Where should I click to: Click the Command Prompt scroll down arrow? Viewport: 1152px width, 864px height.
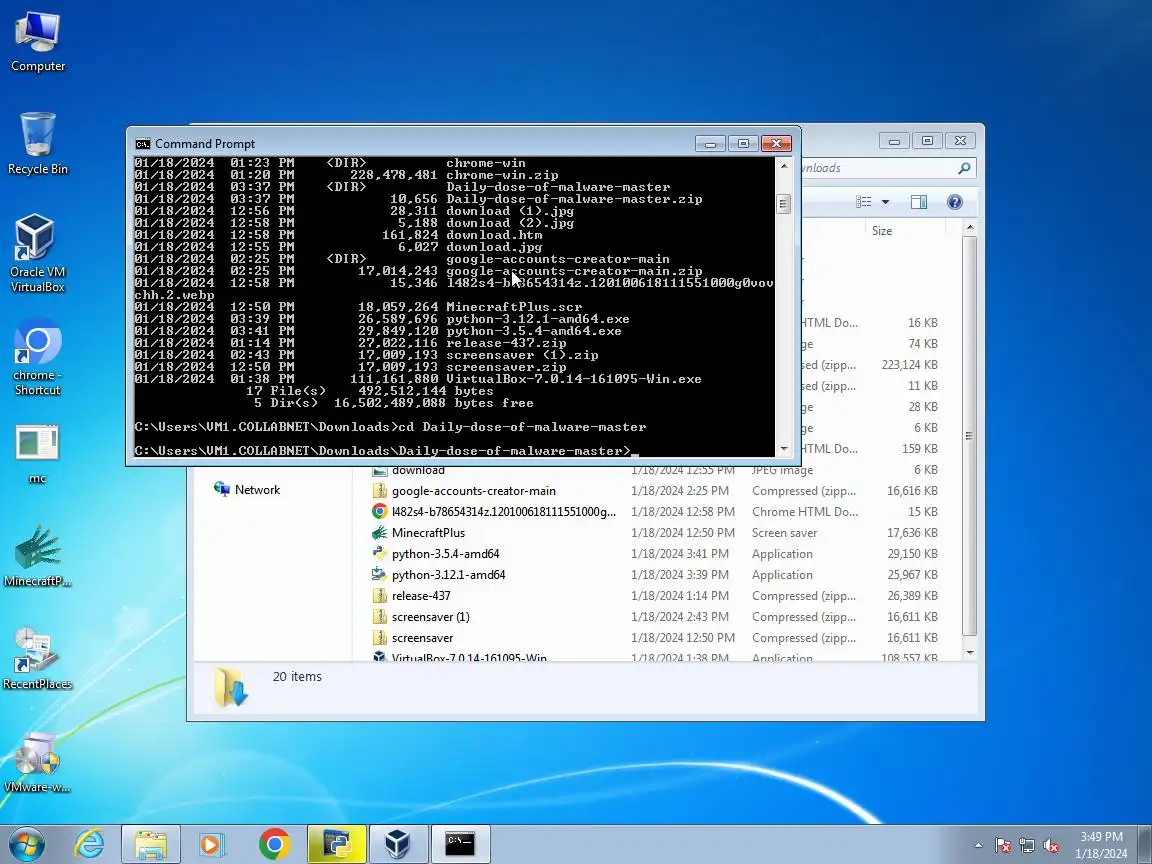pos(784,448)
